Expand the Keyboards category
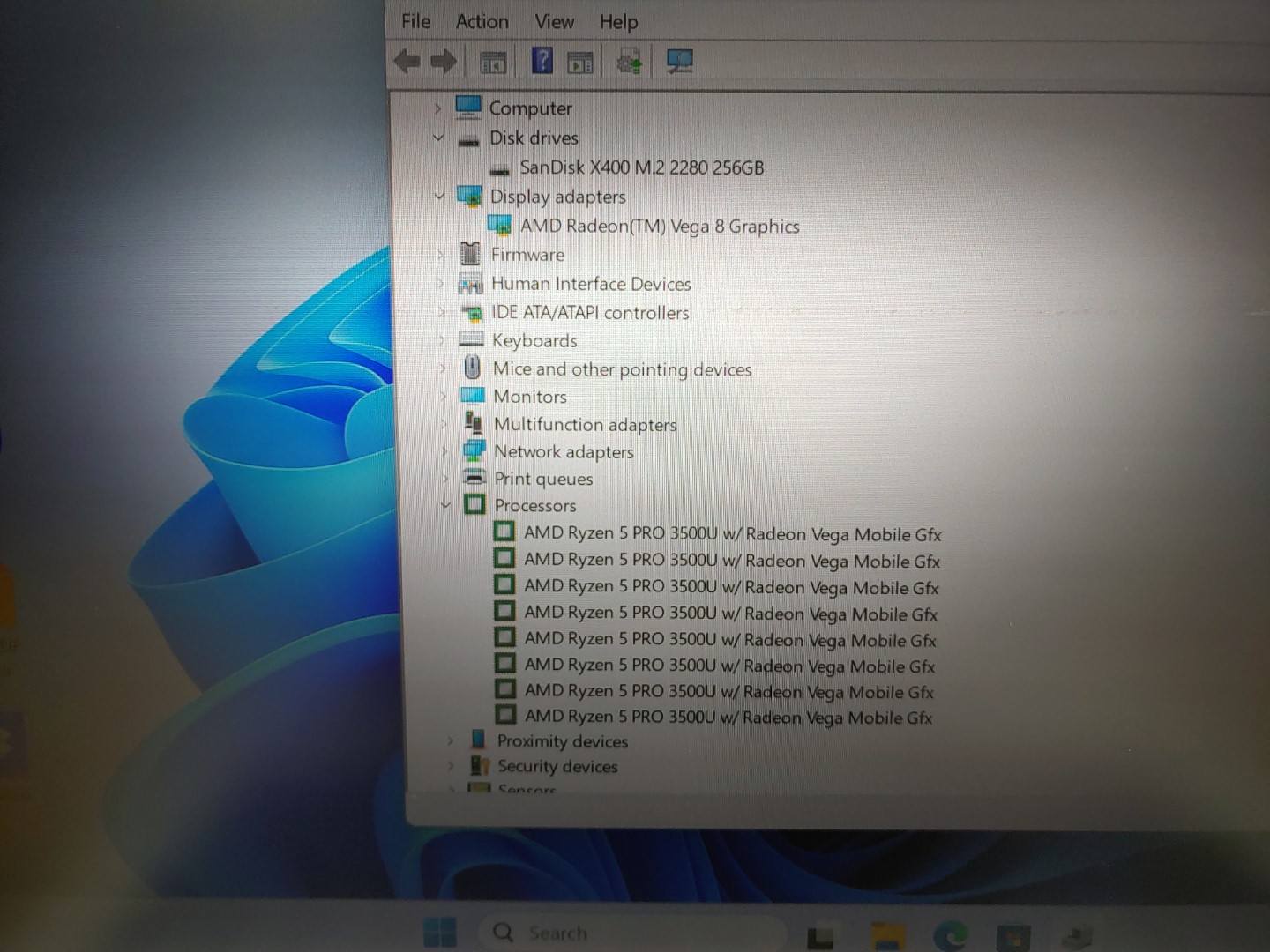Screen dimensions: 1270x952 (x=443, y=340)
